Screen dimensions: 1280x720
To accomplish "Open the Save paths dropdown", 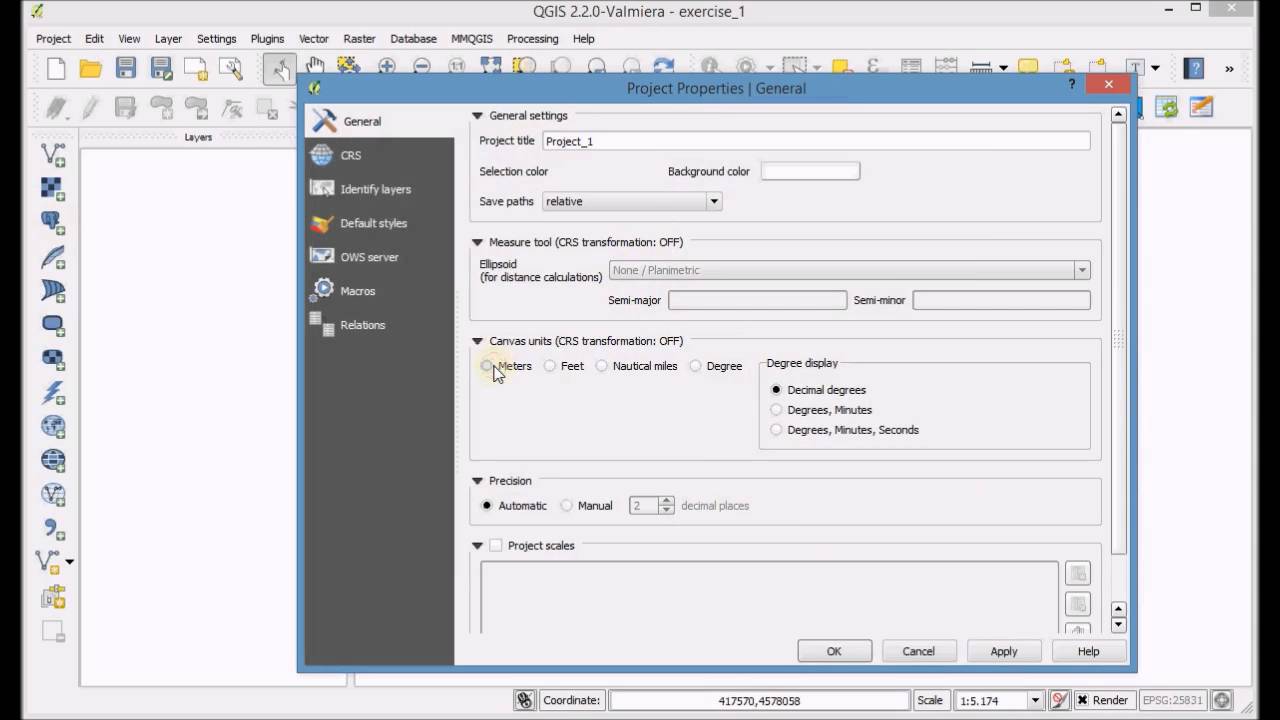I will [631, 201].
